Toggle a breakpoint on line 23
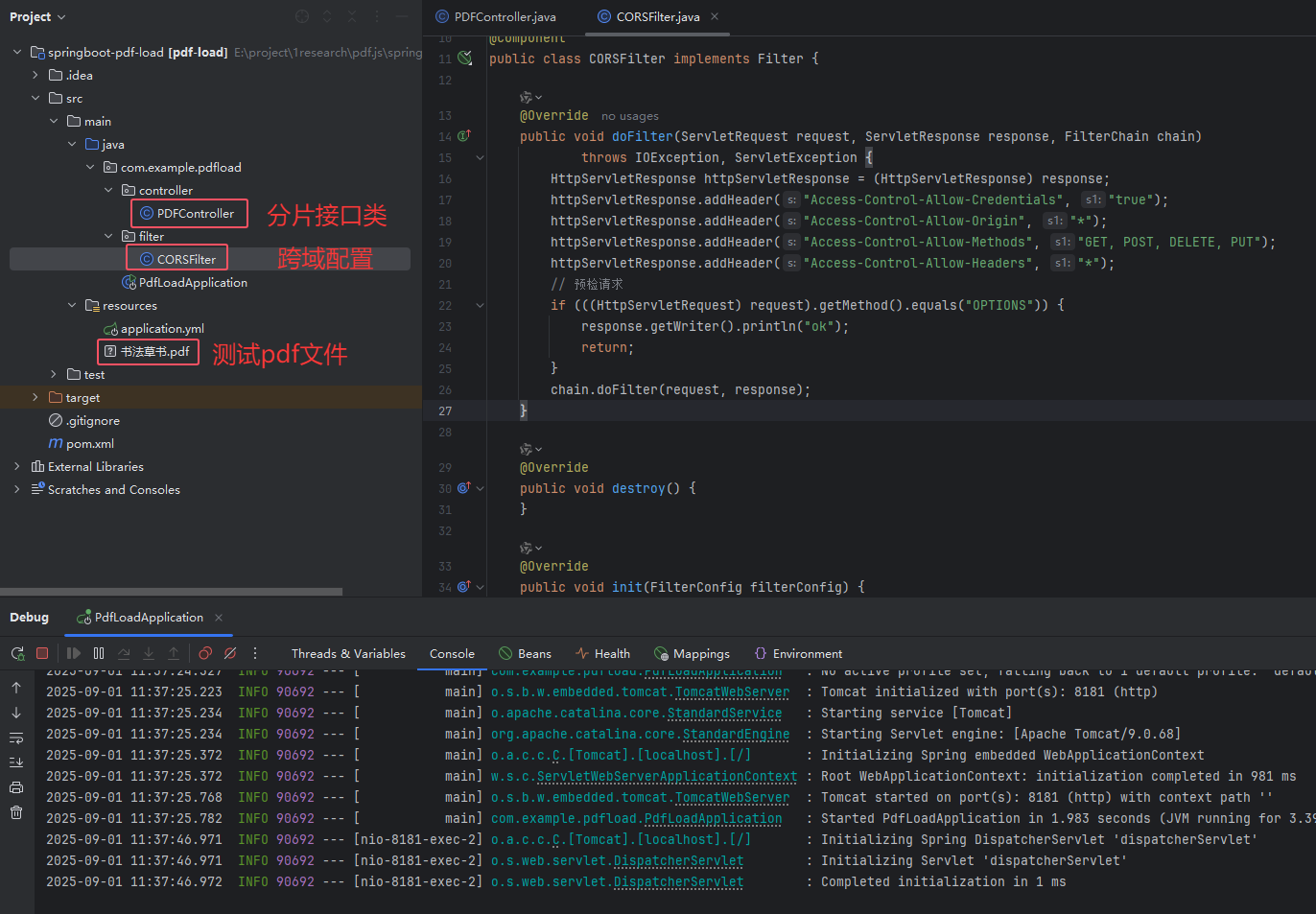1316x914 pixels. tap(445, 326)
